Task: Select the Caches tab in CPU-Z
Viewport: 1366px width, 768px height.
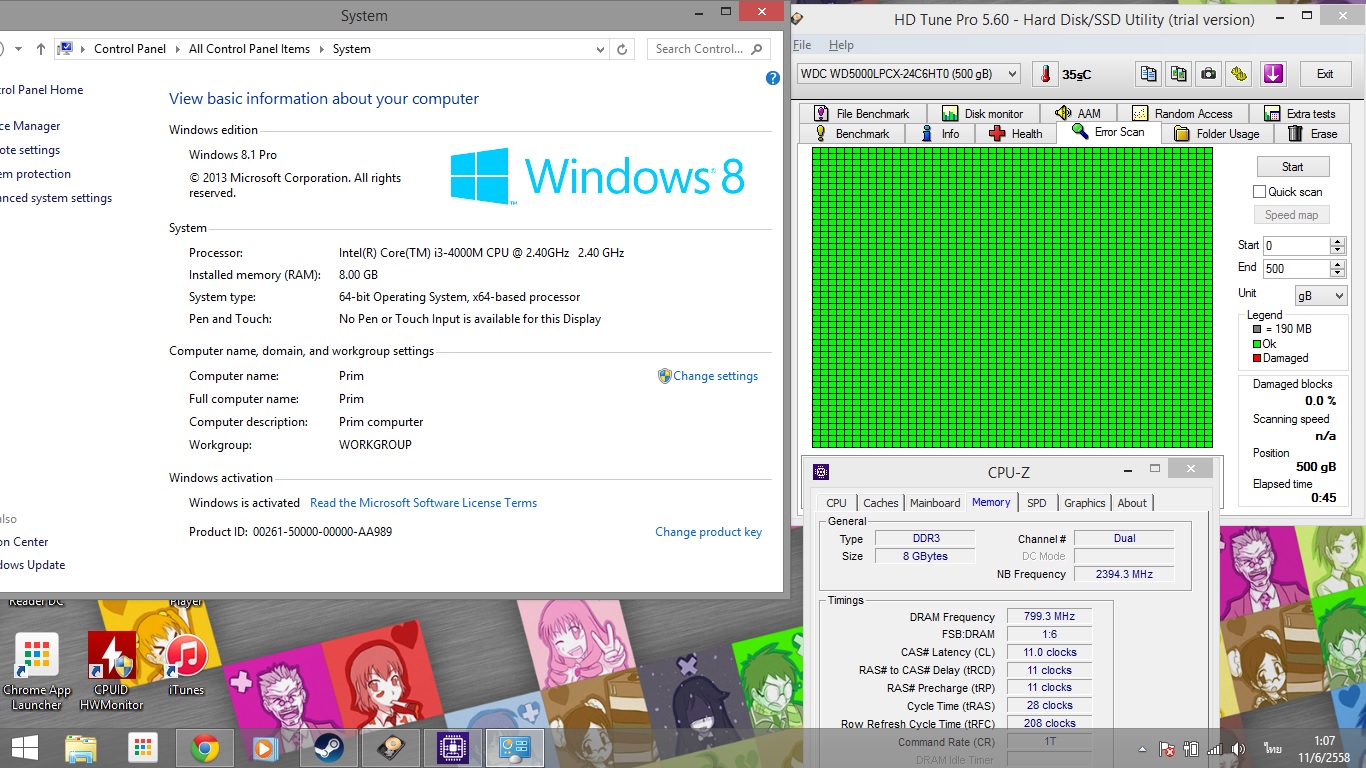Action: tap(881, 503)
